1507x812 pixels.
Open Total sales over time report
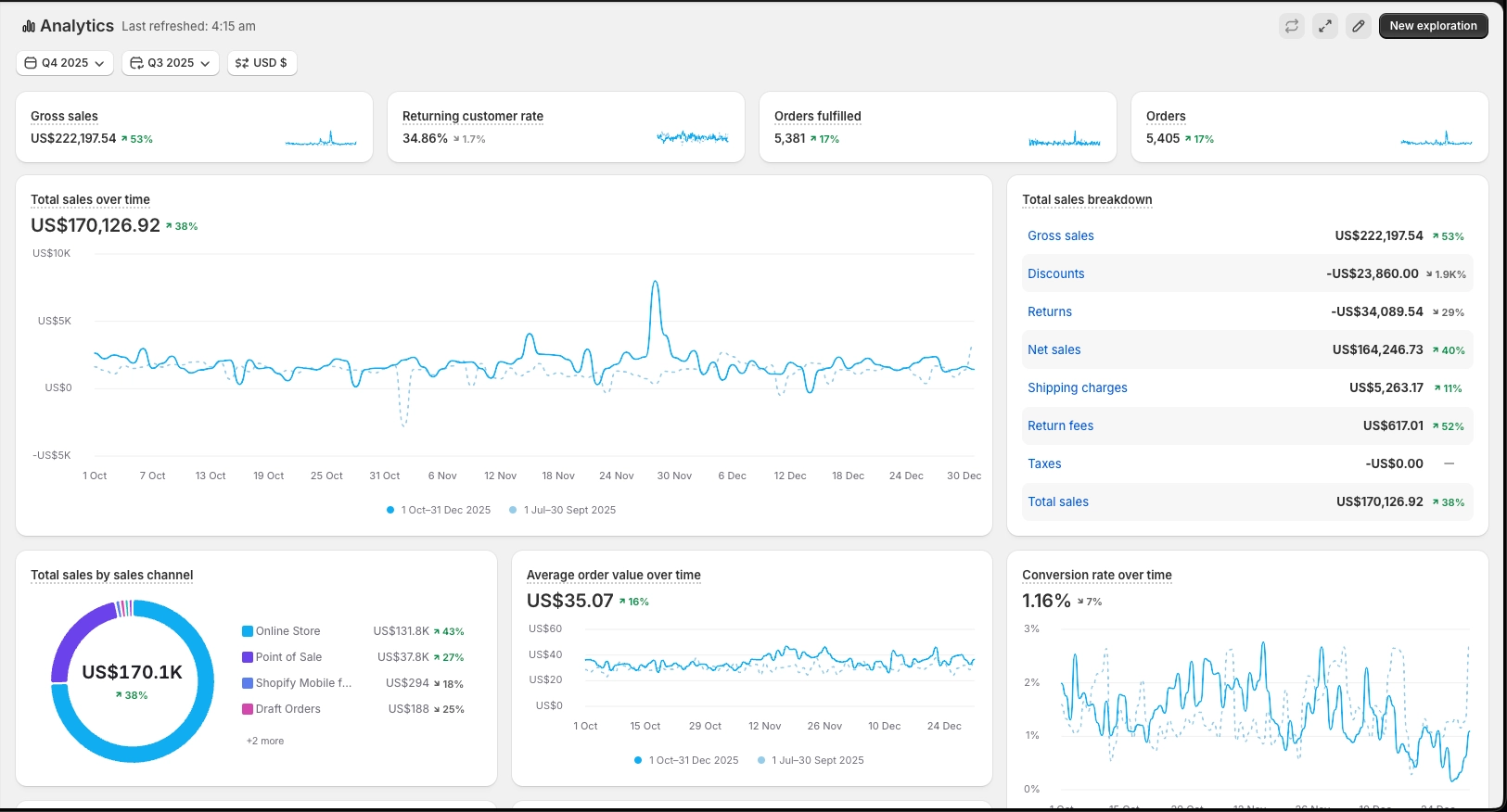point(90,199)
